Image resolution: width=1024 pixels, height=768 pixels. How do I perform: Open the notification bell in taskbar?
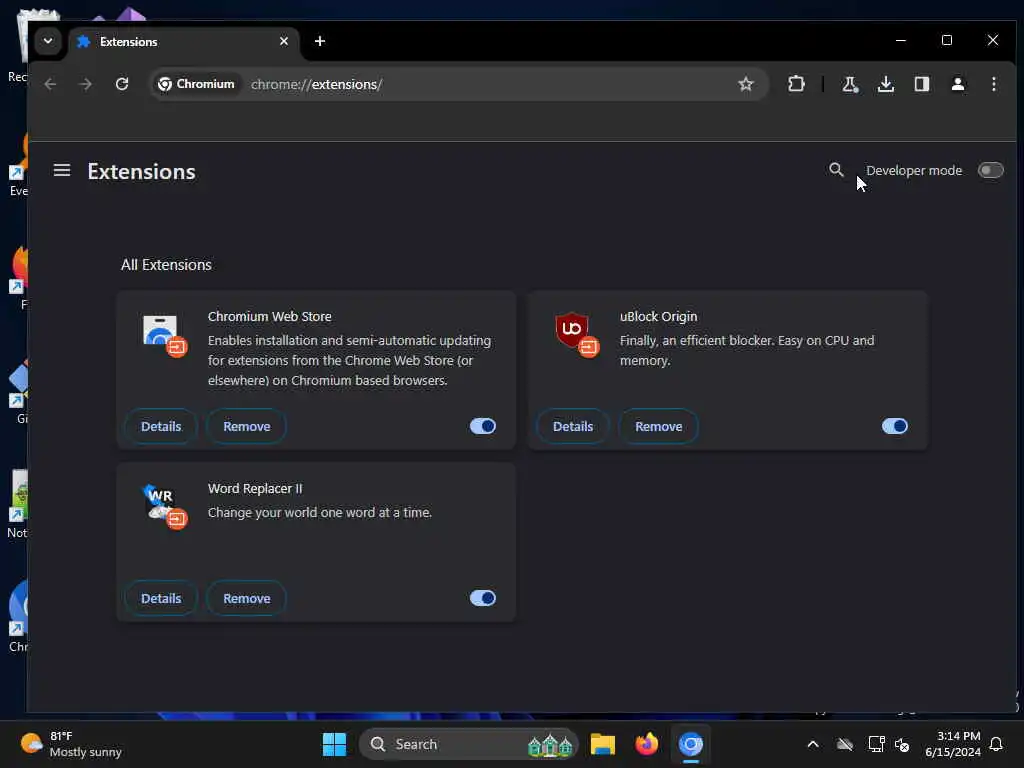coord(996,744)
